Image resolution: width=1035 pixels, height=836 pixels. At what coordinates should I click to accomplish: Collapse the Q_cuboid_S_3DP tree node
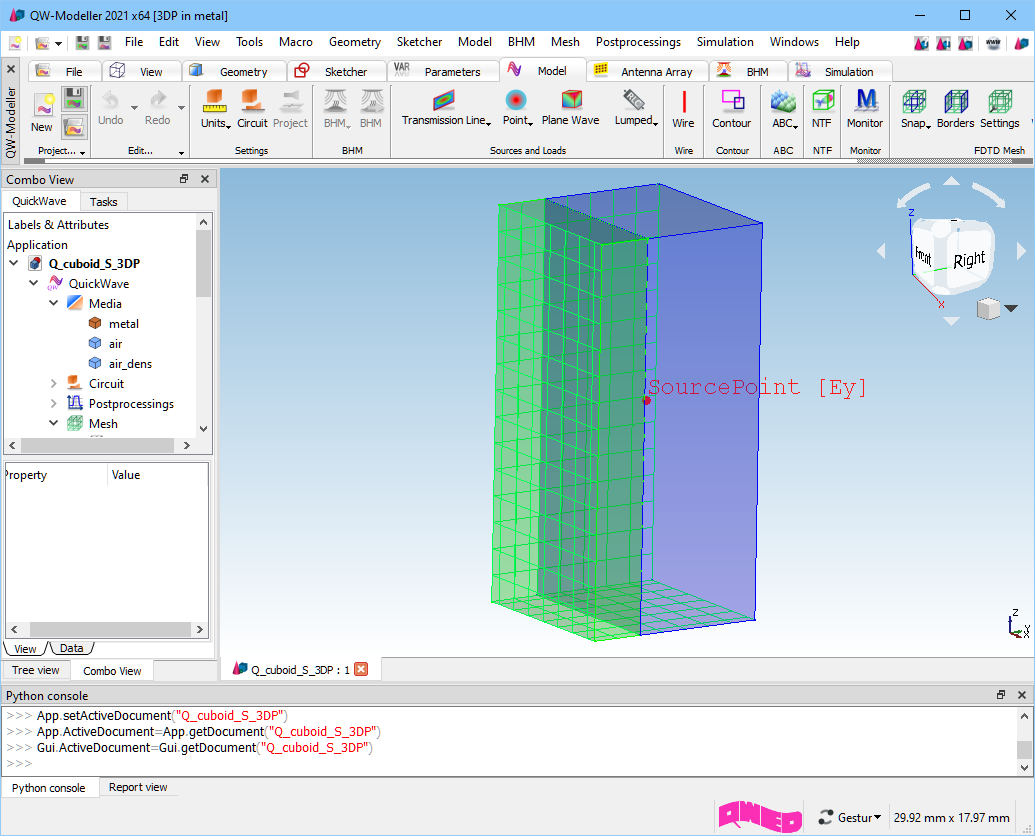(x=13, y=263)
